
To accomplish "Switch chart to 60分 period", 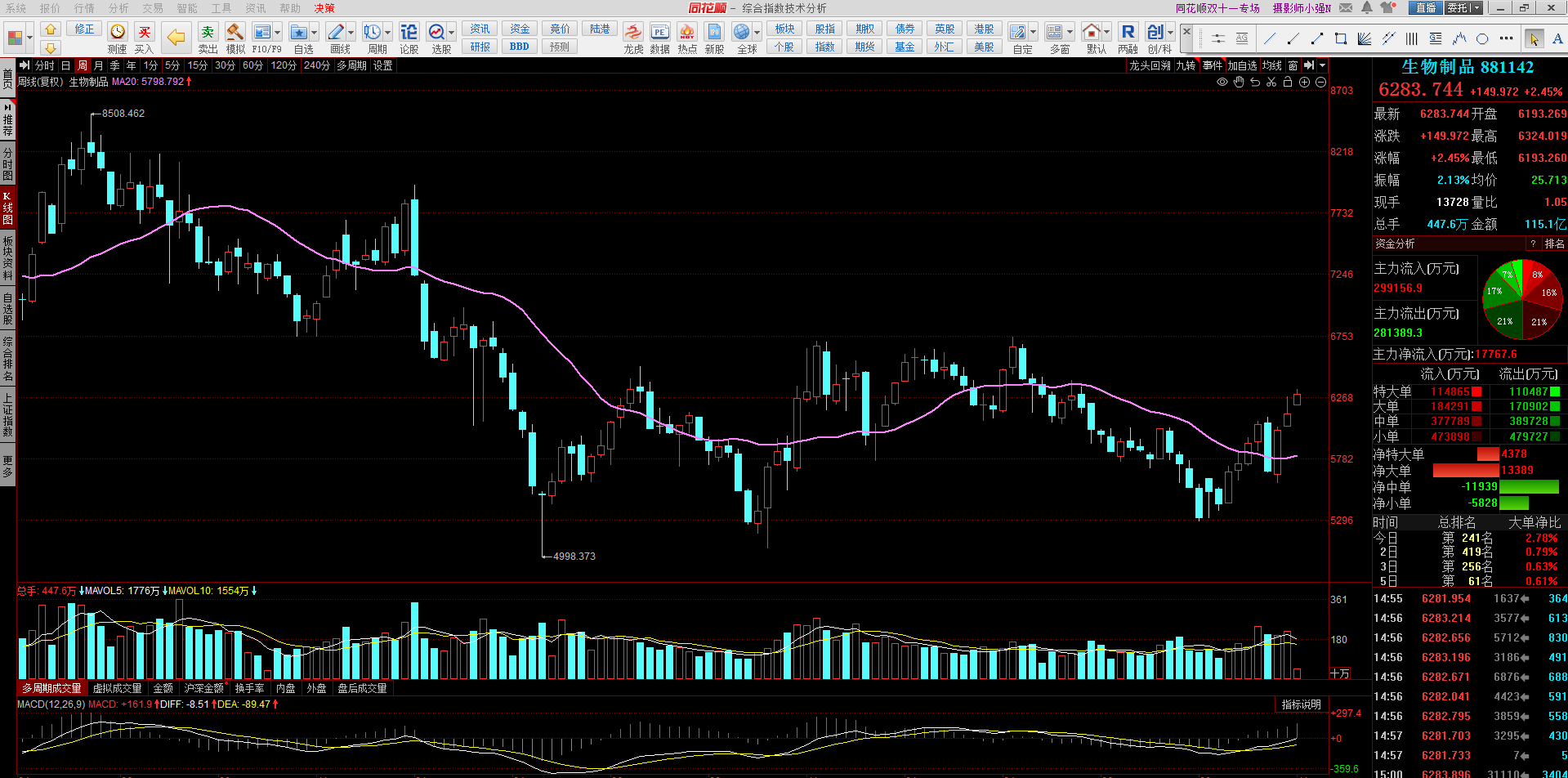I will [252, 65].
